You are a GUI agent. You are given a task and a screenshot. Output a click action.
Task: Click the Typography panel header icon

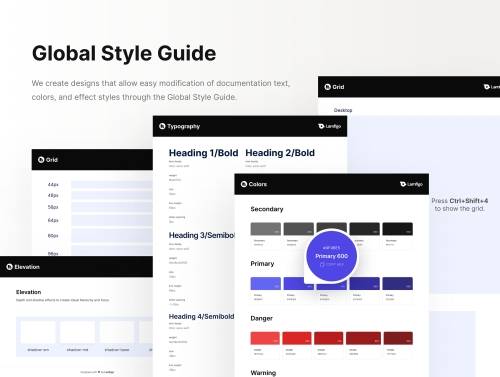coord(162,126)
